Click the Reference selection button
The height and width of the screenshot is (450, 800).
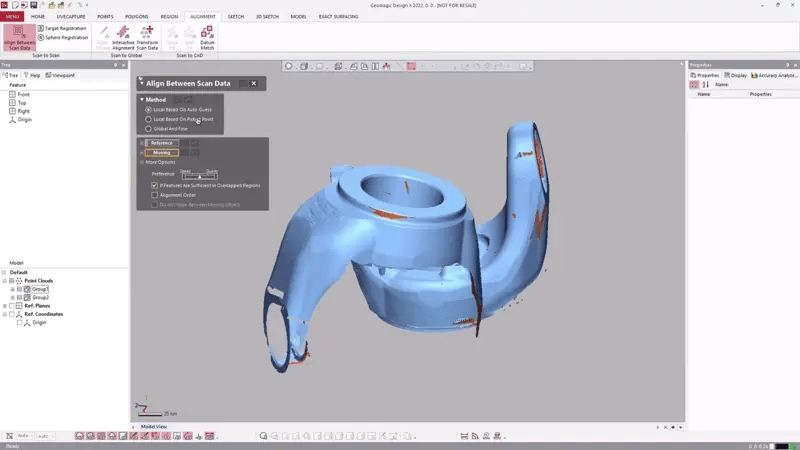(x=161, y=143)
